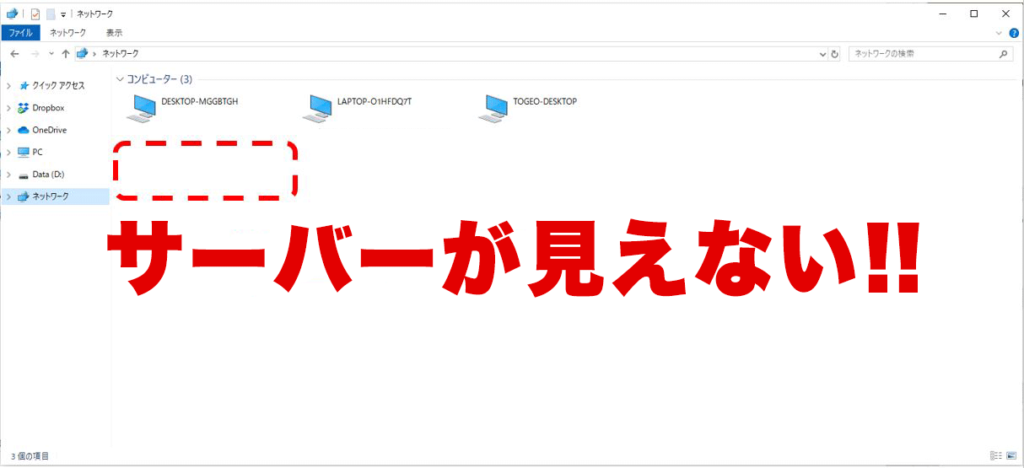Select Data (D:) drive in sidebar
Image resolution: width=1024 pixels, height=468 pixels.
[x=48, y=174]
